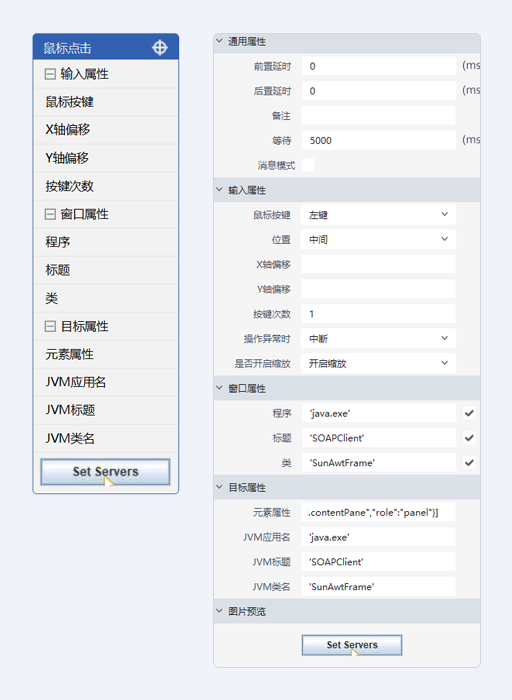This screenshot has width=512, height=700.
Task: Click Set Servers preview in left panel
Action: click(105, 472)
